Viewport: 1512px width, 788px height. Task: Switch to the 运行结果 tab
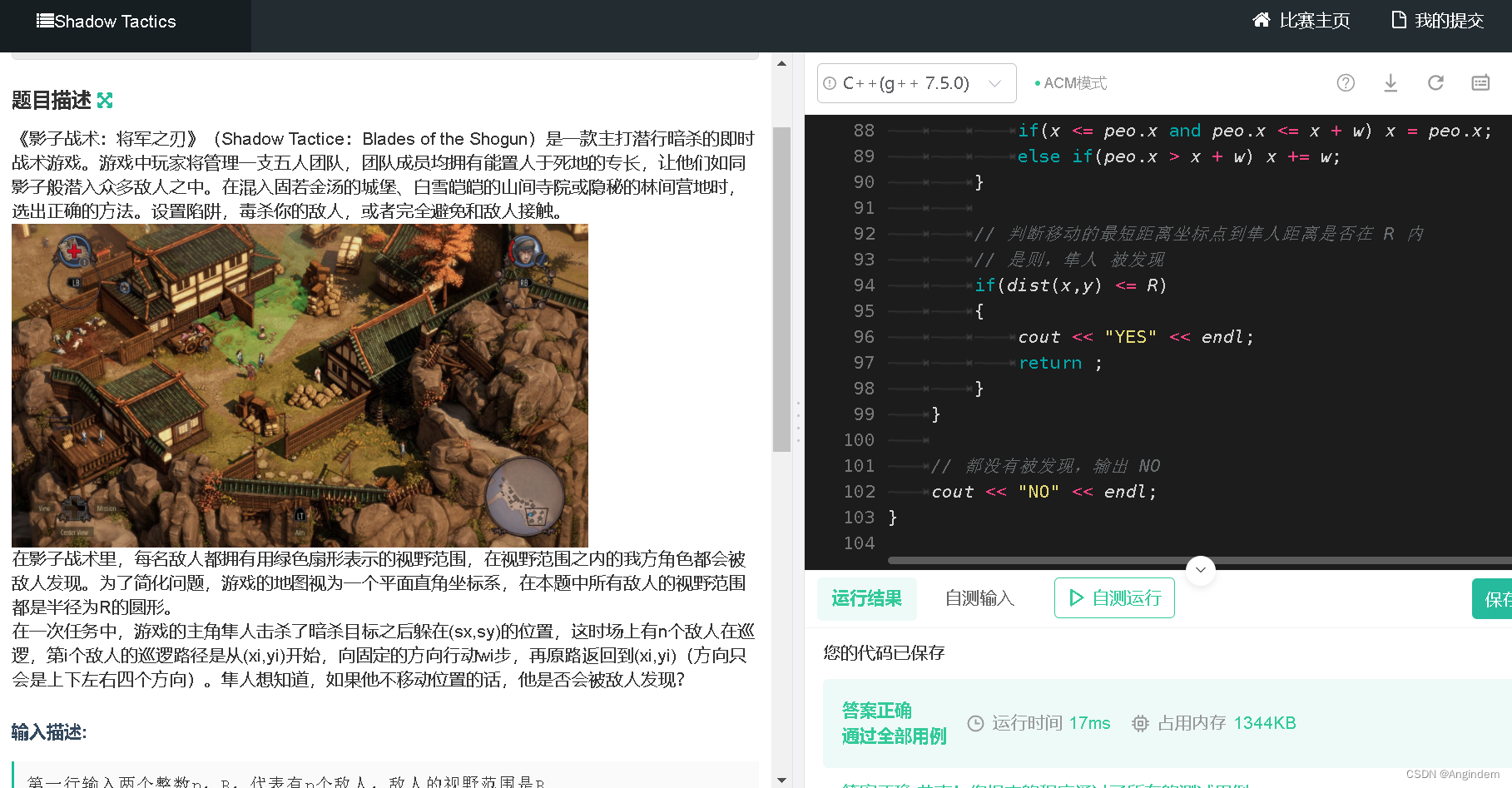tap(867, 598)
